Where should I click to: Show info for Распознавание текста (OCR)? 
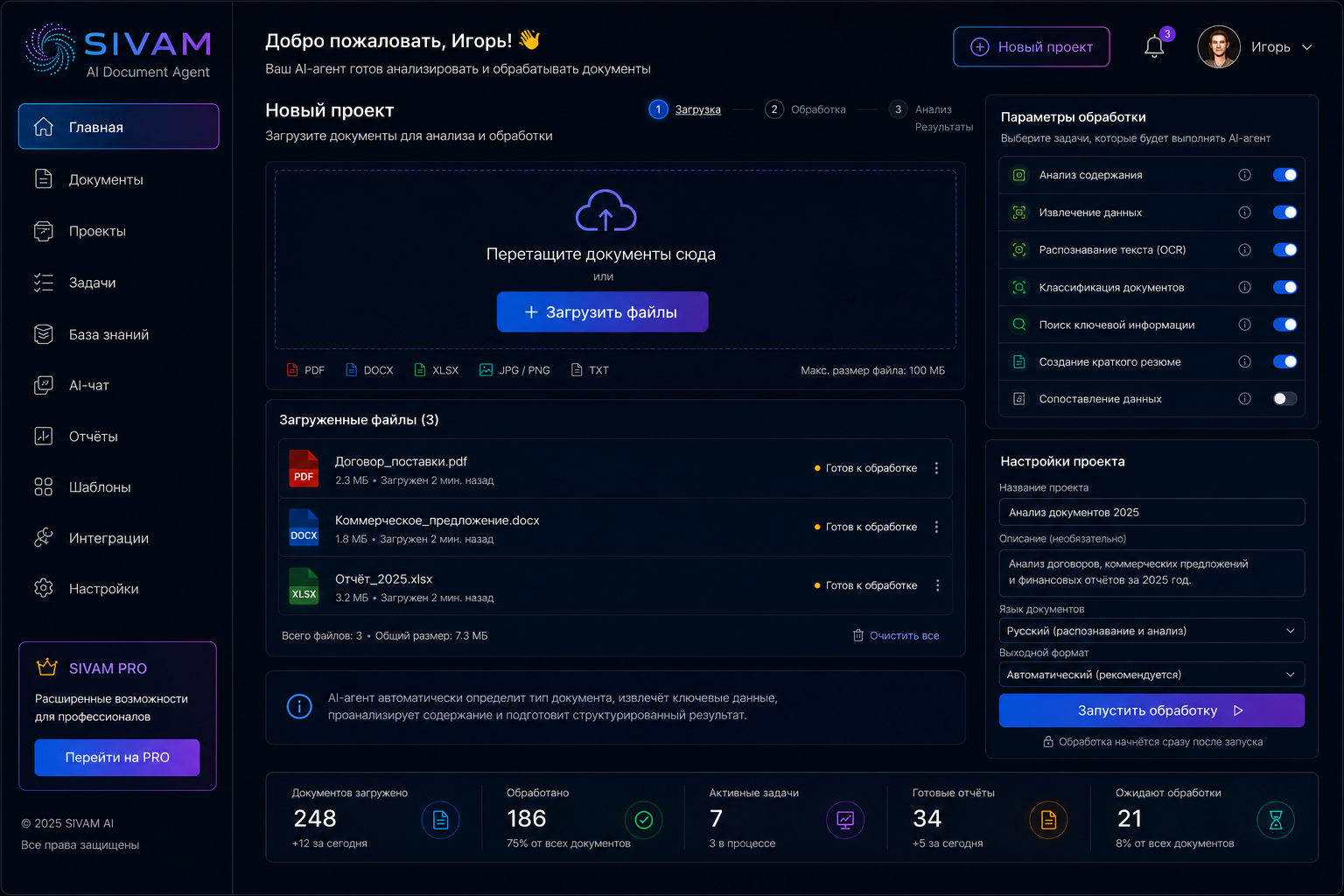[x=1244, y=250]
